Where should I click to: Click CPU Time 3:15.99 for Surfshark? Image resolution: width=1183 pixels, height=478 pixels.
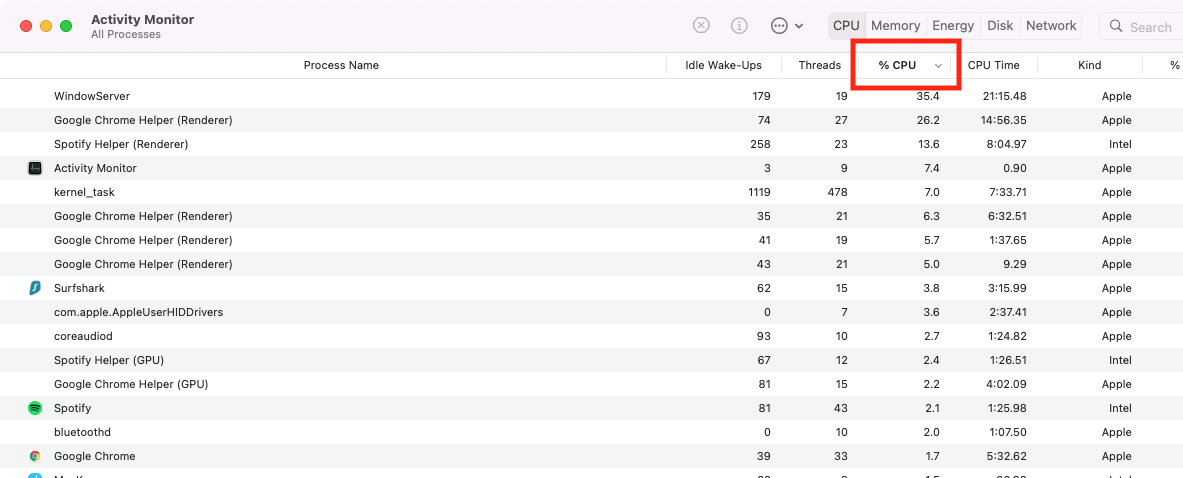[1007, 288]
